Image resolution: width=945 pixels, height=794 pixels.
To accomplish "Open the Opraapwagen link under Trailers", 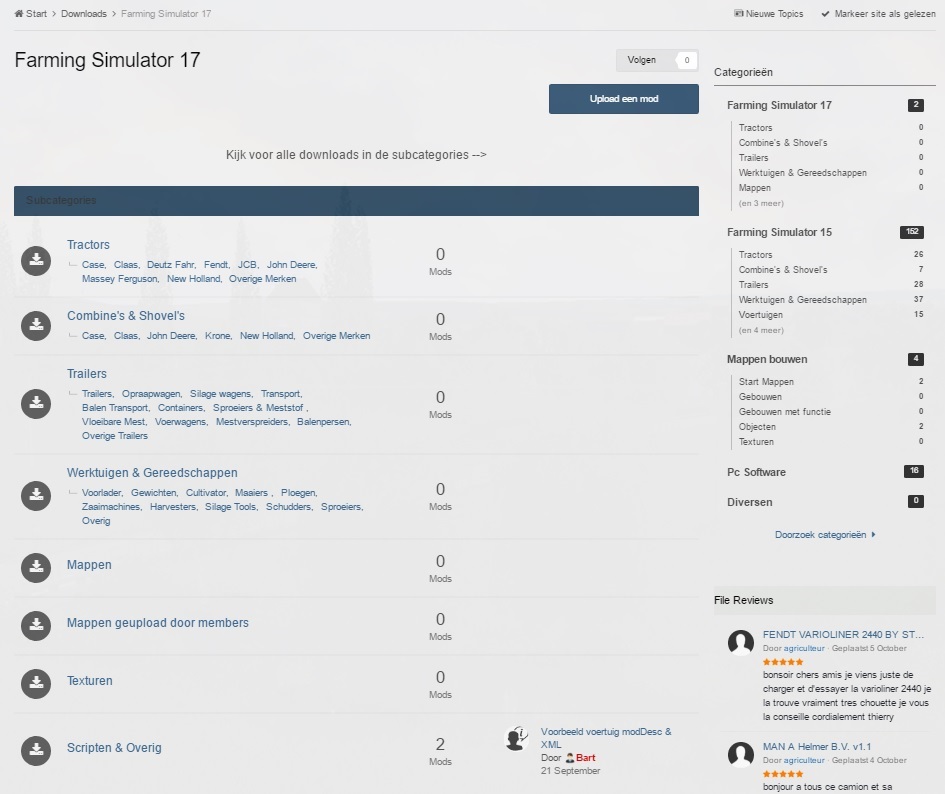I will click(x=151, y=394).
